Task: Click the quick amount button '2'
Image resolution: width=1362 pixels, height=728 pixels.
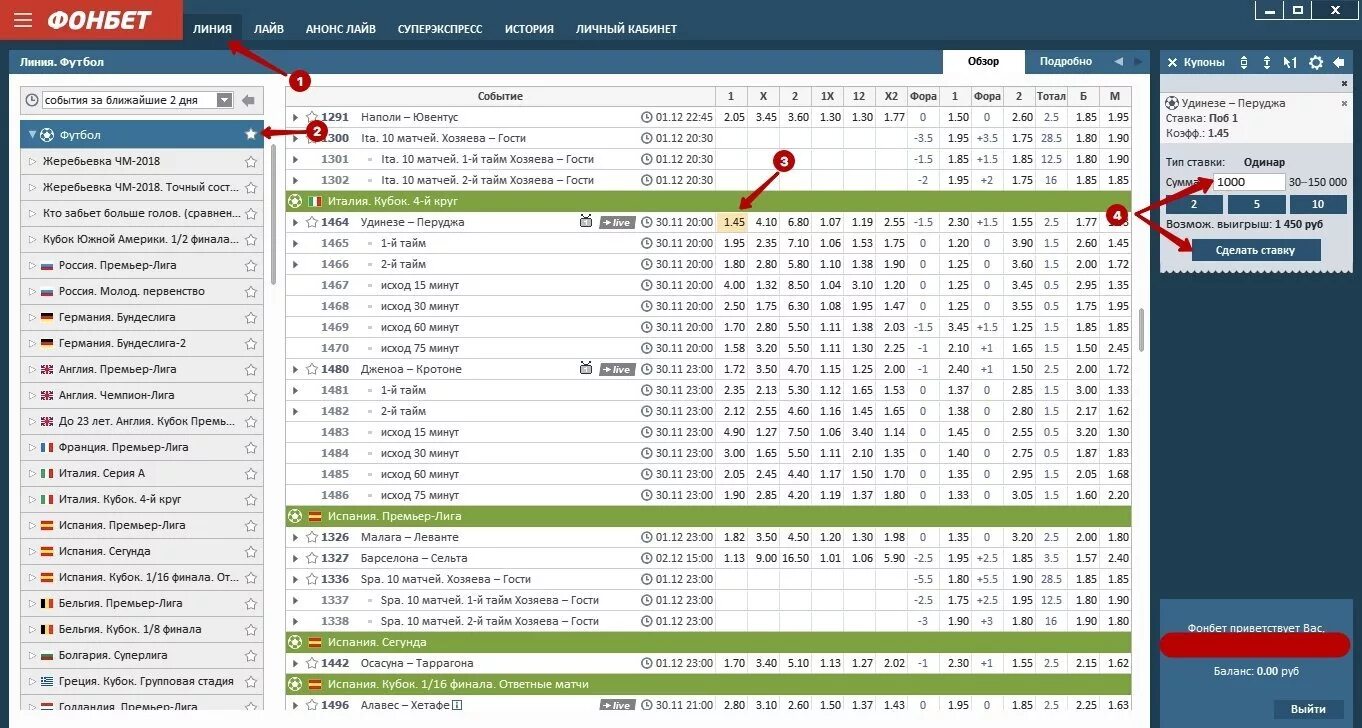Action: [x=1194, y=204]
